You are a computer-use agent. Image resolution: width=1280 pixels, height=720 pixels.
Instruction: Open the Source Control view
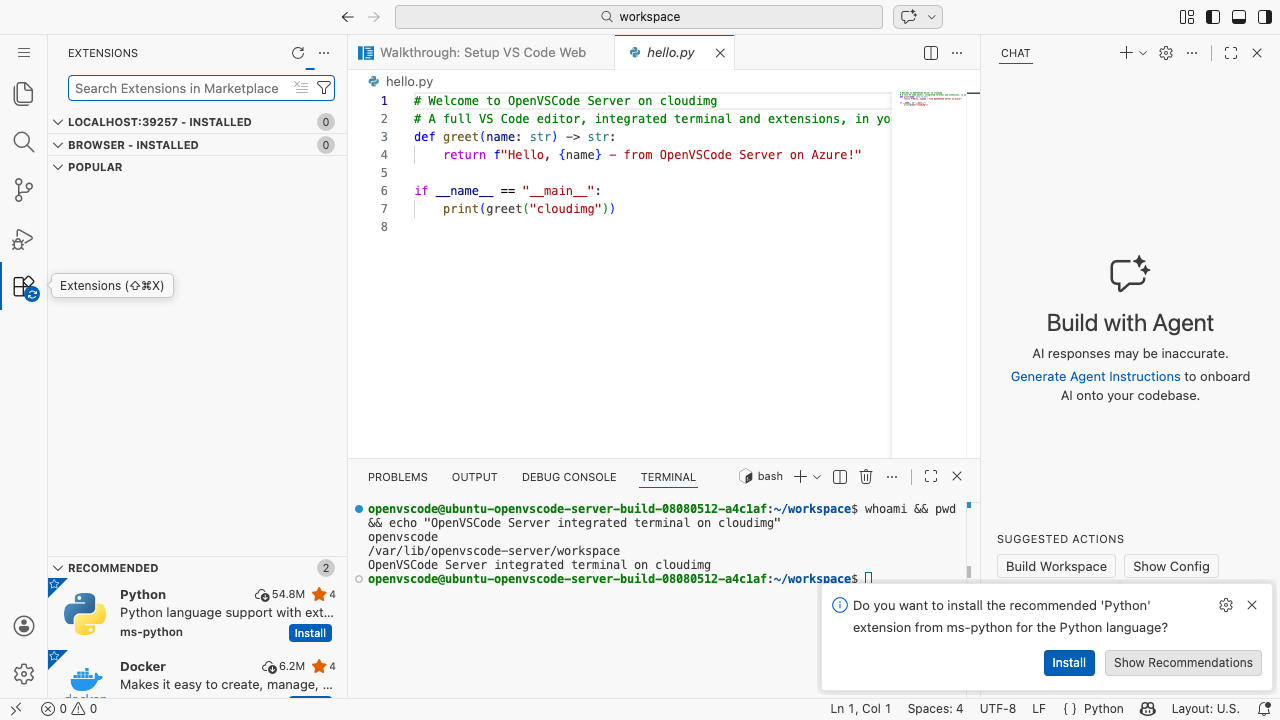(24, 190)
